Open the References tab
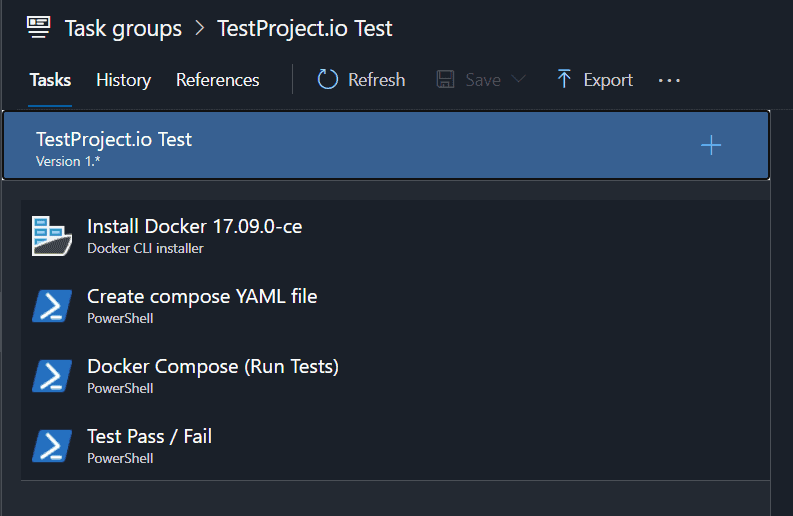 217,80
